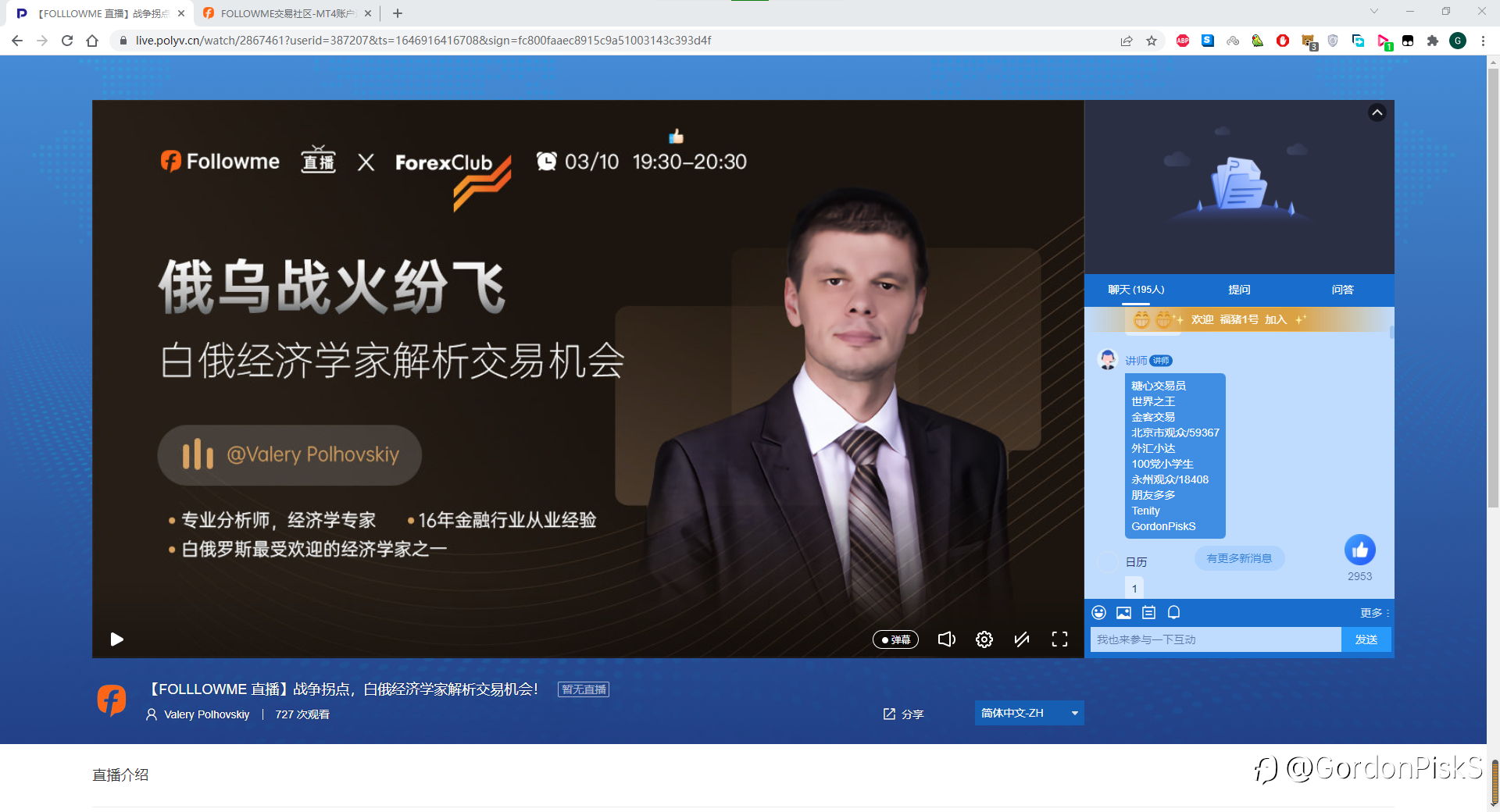
Task: Click the blue thumbs-up like button
Action: coord(1359,550)
